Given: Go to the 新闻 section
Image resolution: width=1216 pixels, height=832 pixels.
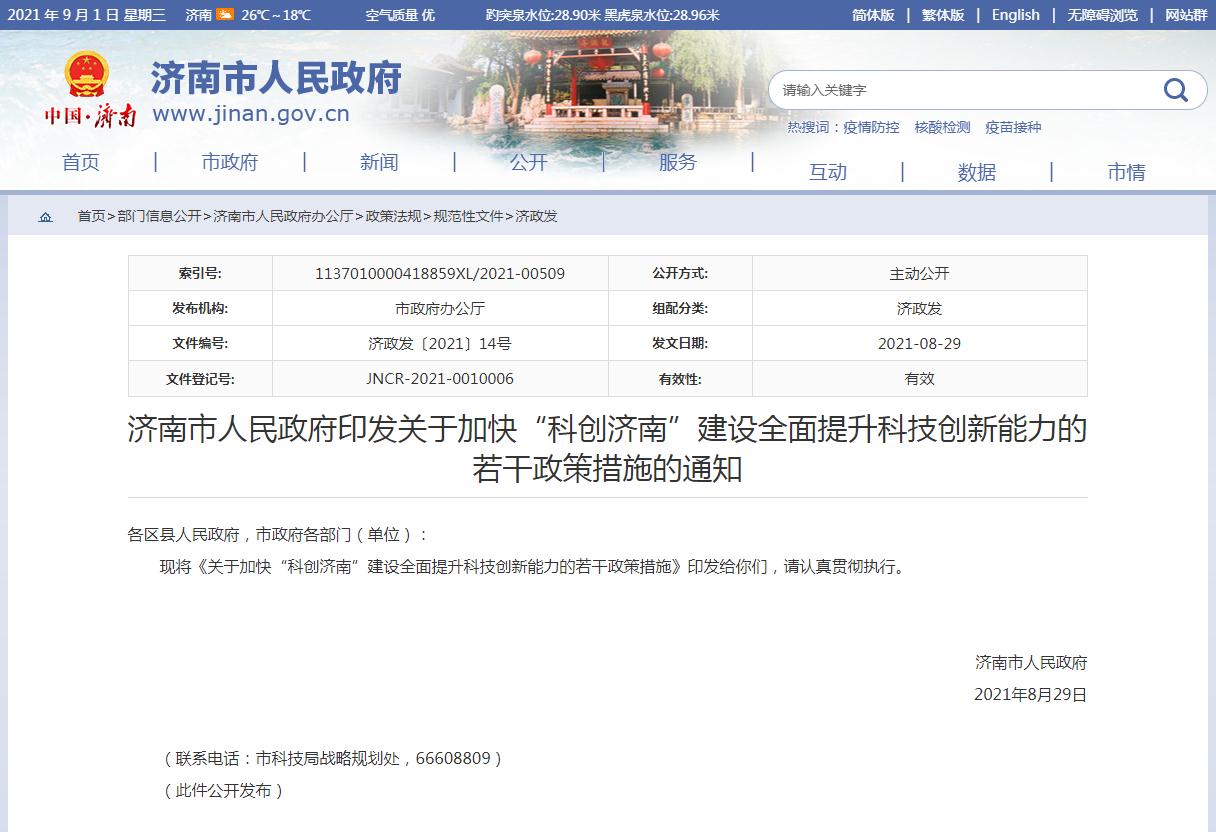Looking at the screenshot, I should pyautogui.click(x=379, y=162).
